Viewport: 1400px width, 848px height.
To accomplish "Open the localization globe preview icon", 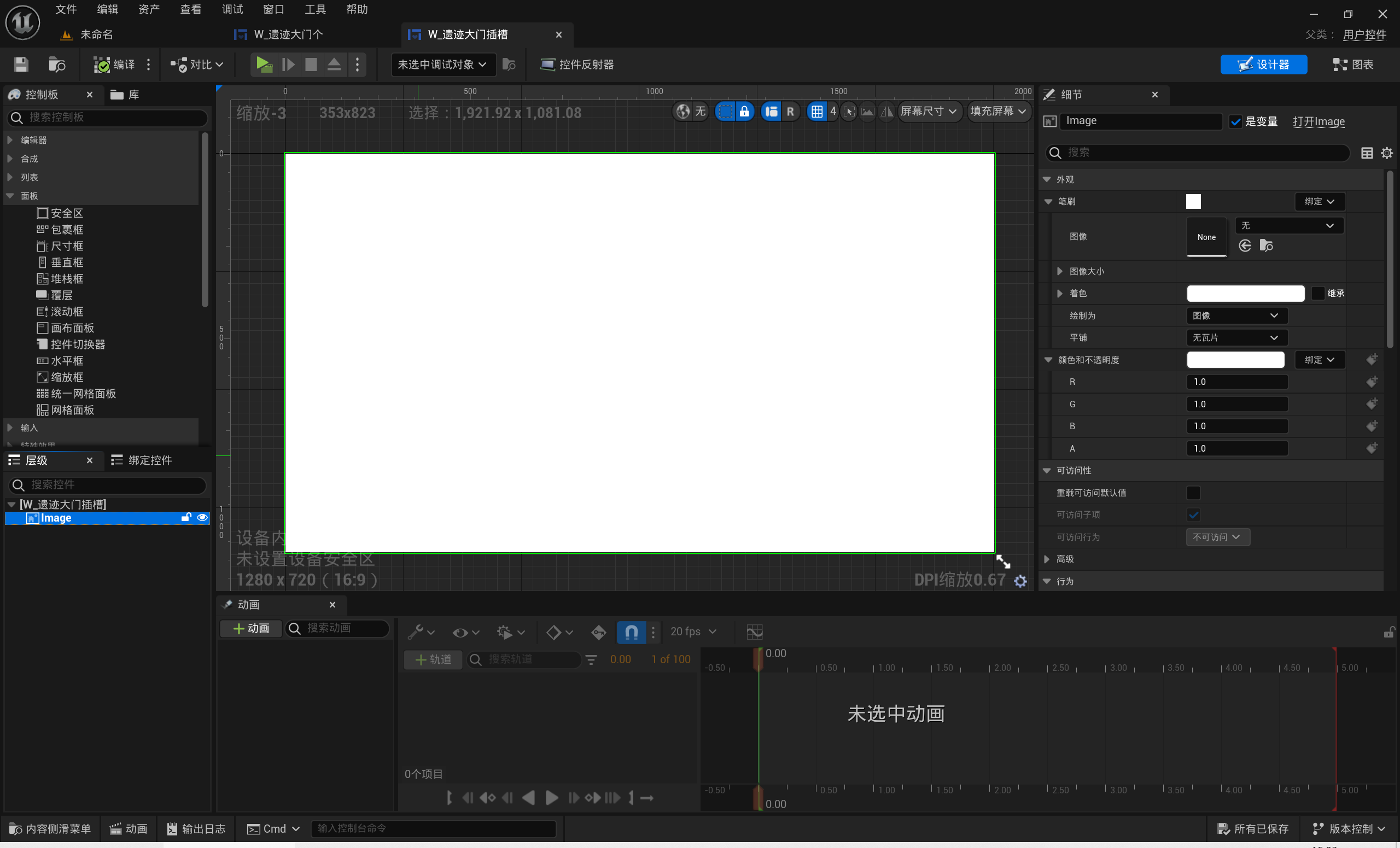I will 683,112.
